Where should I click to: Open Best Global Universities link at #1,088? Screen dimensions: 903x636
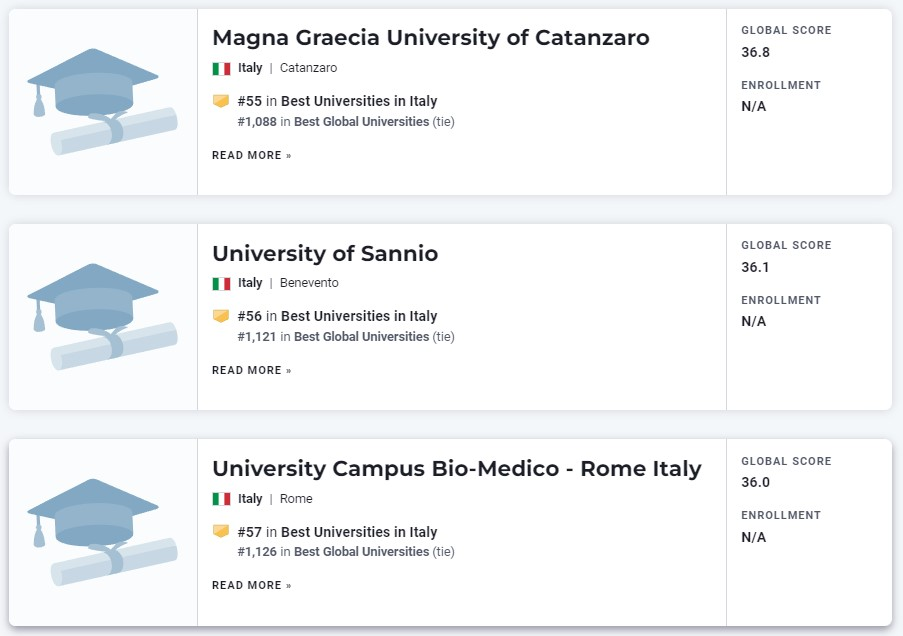[x=361, y=122]
